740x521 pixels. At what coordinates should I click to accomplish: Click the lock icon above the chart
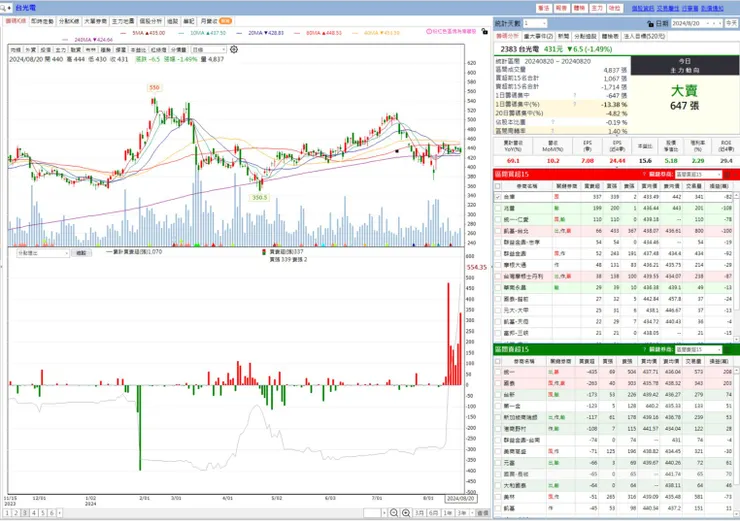484,31
